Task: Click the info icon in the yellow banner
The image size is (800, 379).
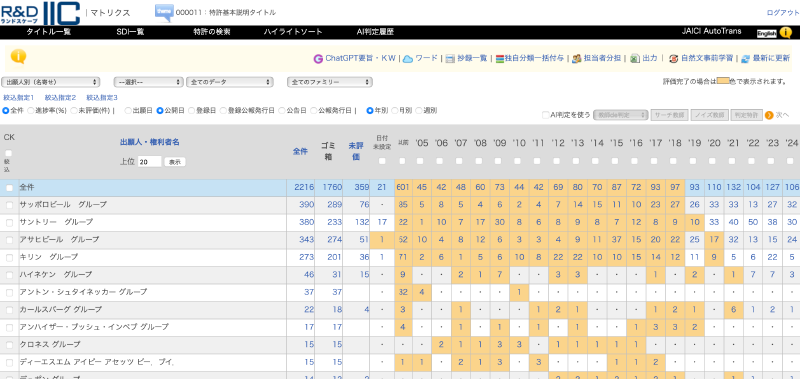Action: coord(18,57)
